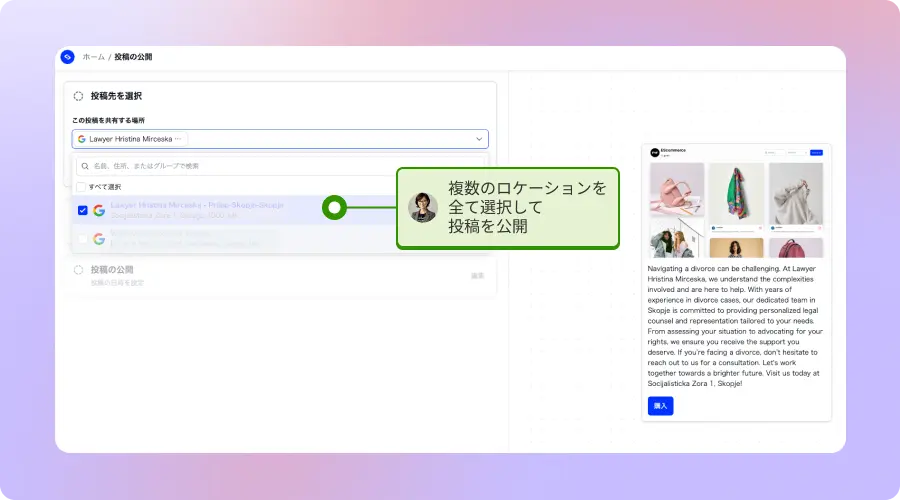Check the second, unticked location's checkbox
Screen dimensions: 900x500
(83, 238)
